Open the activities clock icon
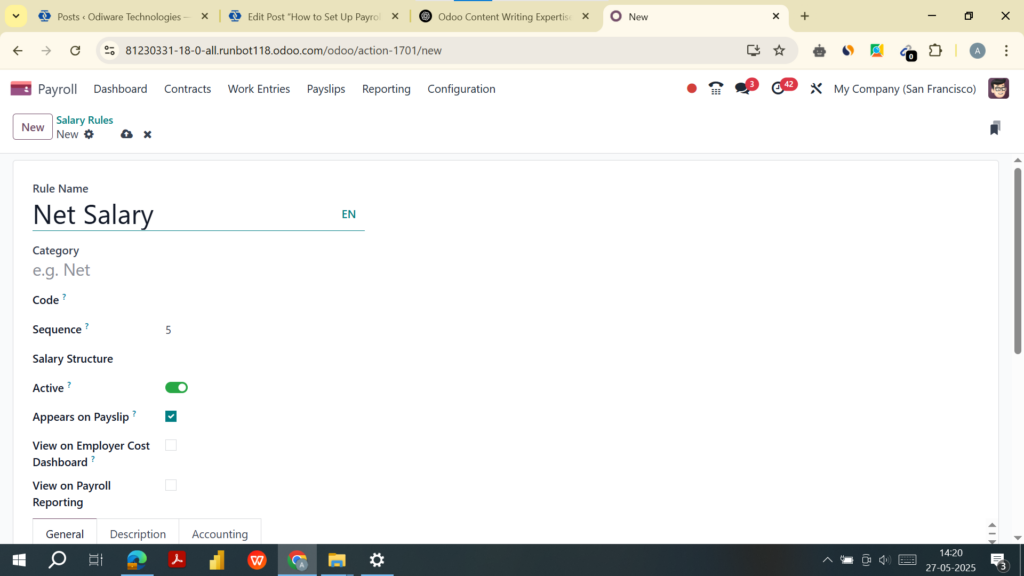This screenshot has height=576, width=1024. tap(779, 89)
